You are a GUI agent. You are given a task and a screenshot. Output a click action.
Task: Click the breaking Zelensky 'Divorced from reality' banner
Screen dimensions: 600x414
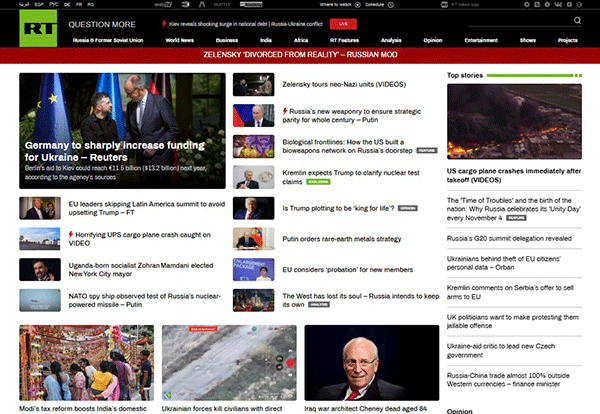tap(299, 56)
